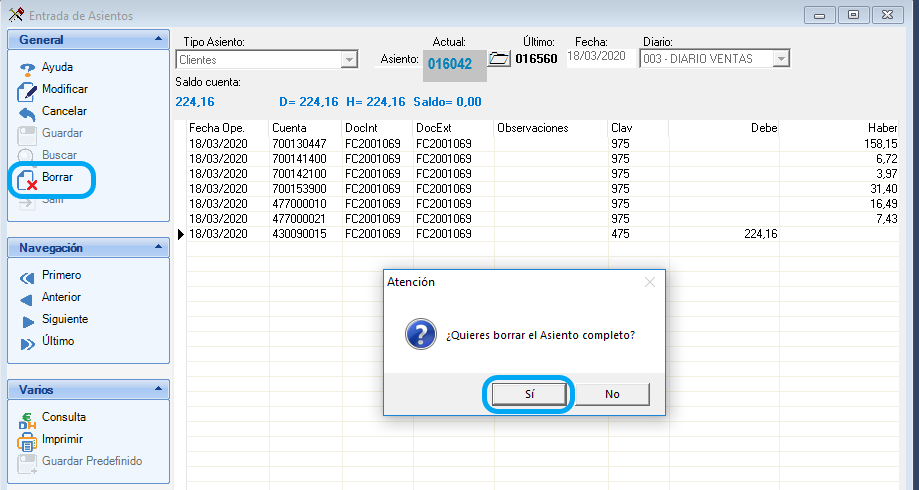The image size is (919, 490).
Task: Click the Anterior left arrow icon
Action: coord(26,300)
